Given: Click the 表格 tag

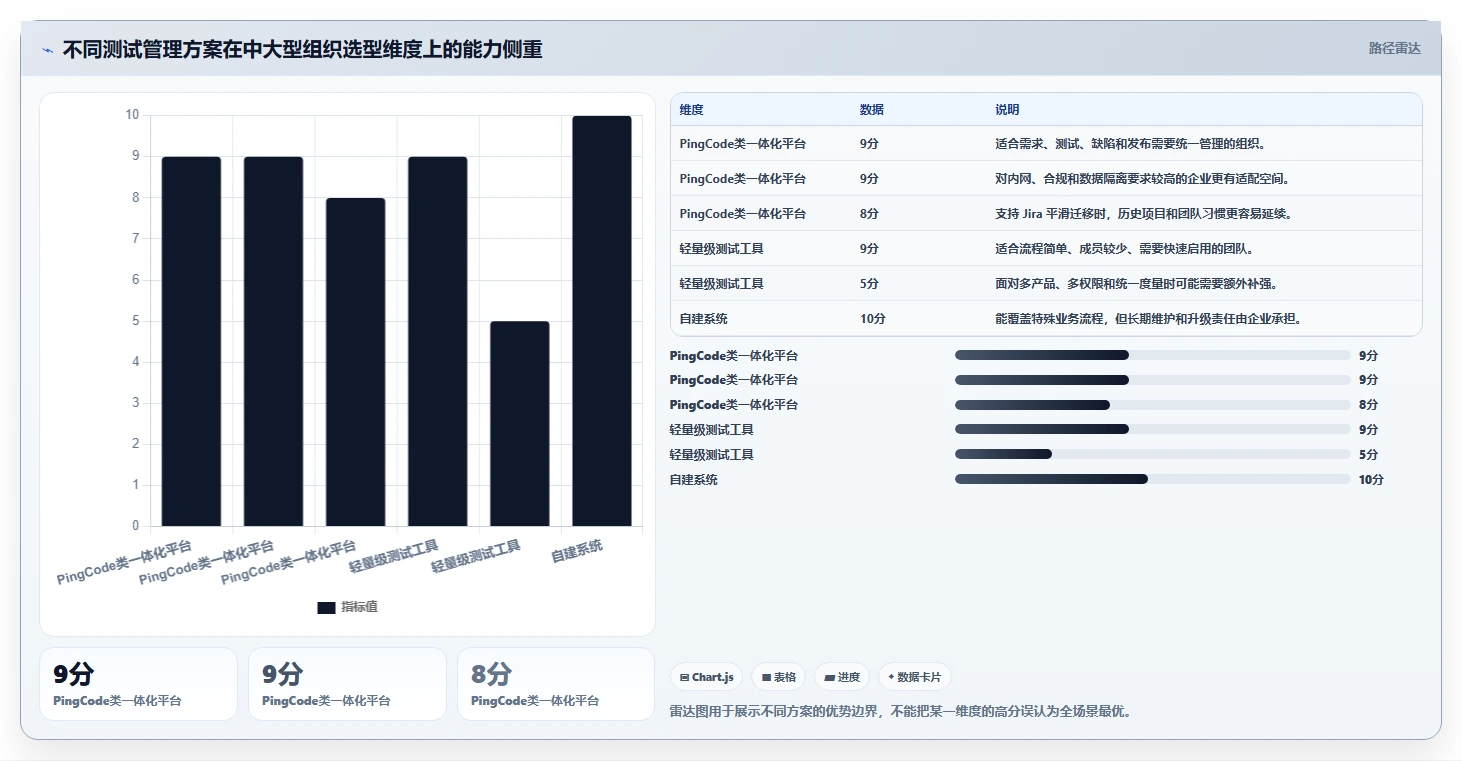Looking at the screenshot, I should [779, 677].
